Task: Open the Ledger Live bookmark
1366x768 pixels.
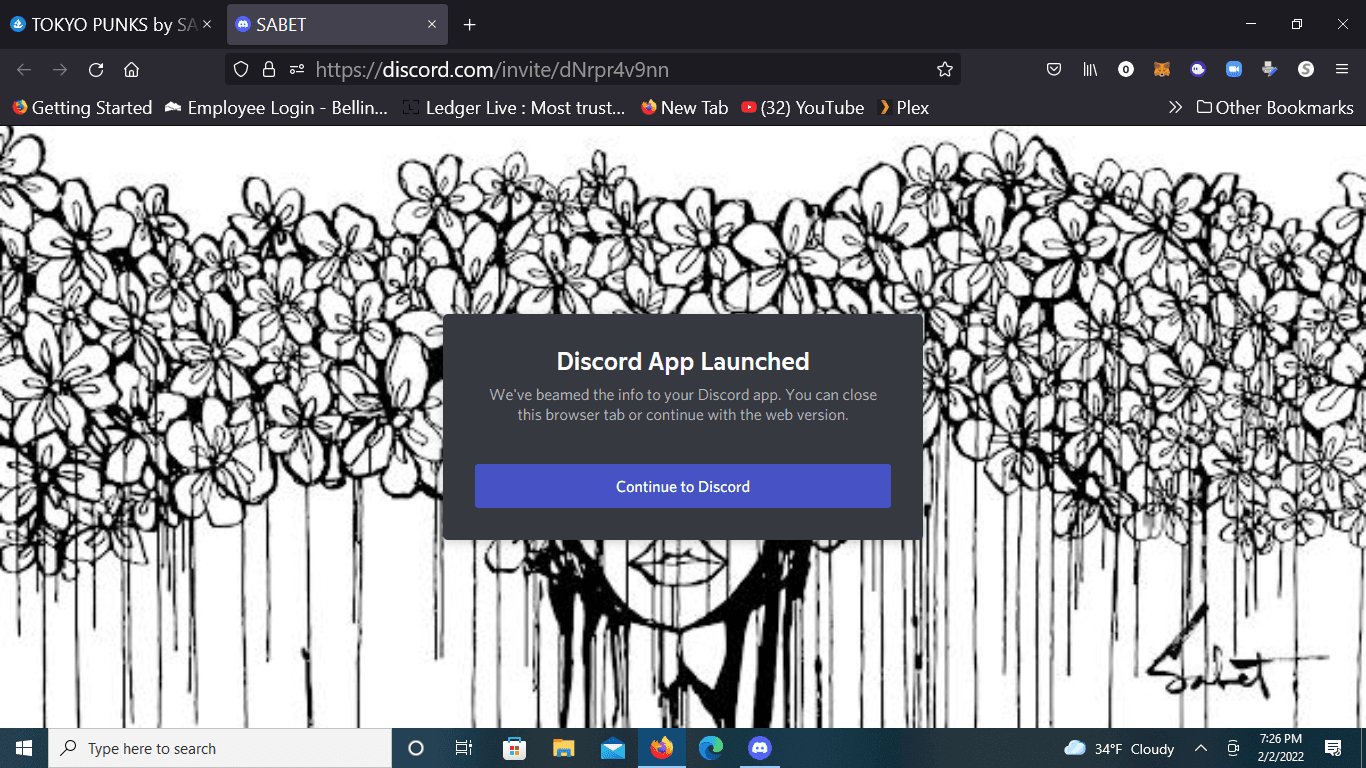Action: point(514,107)
